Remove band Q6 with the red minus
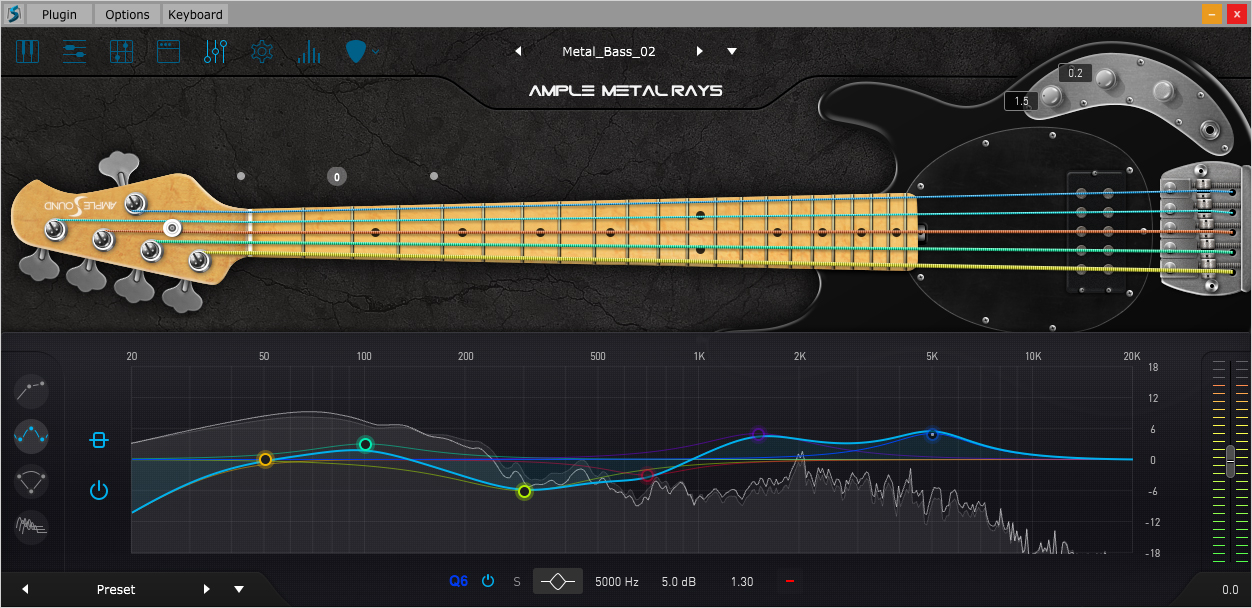Viewport: 1252px width, 608px height. point(789,581)
